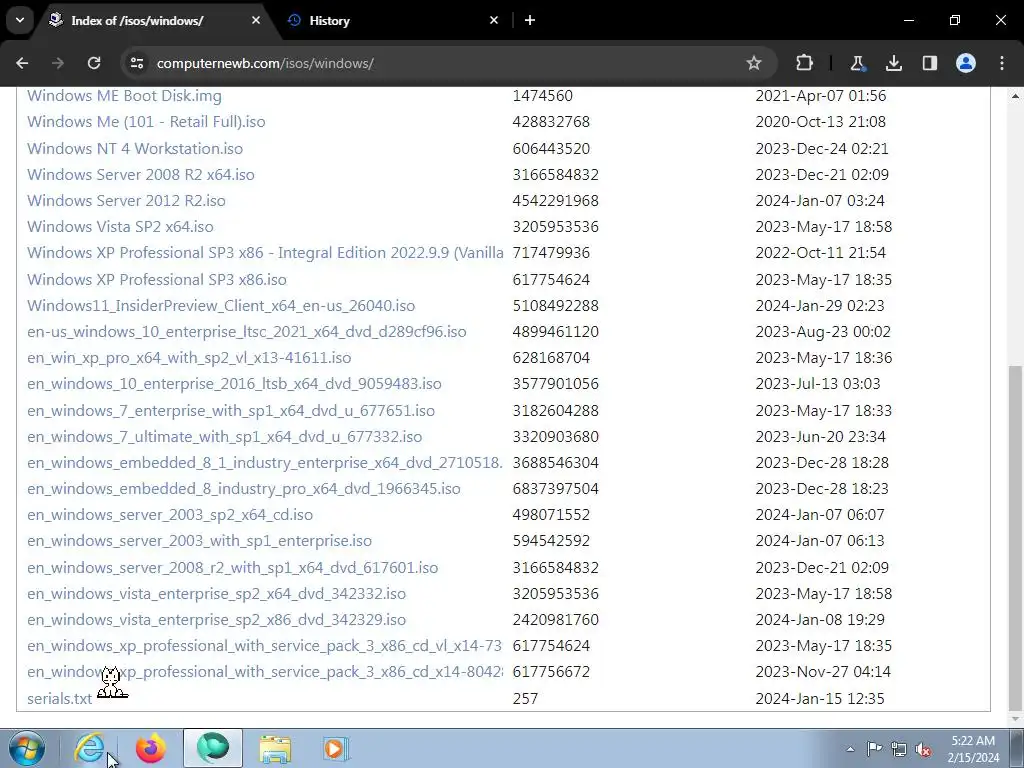Viewport: 1024px width, 768px height.
Task: Expand the tab search dropdown arrow
Action: tap(20, 20)
